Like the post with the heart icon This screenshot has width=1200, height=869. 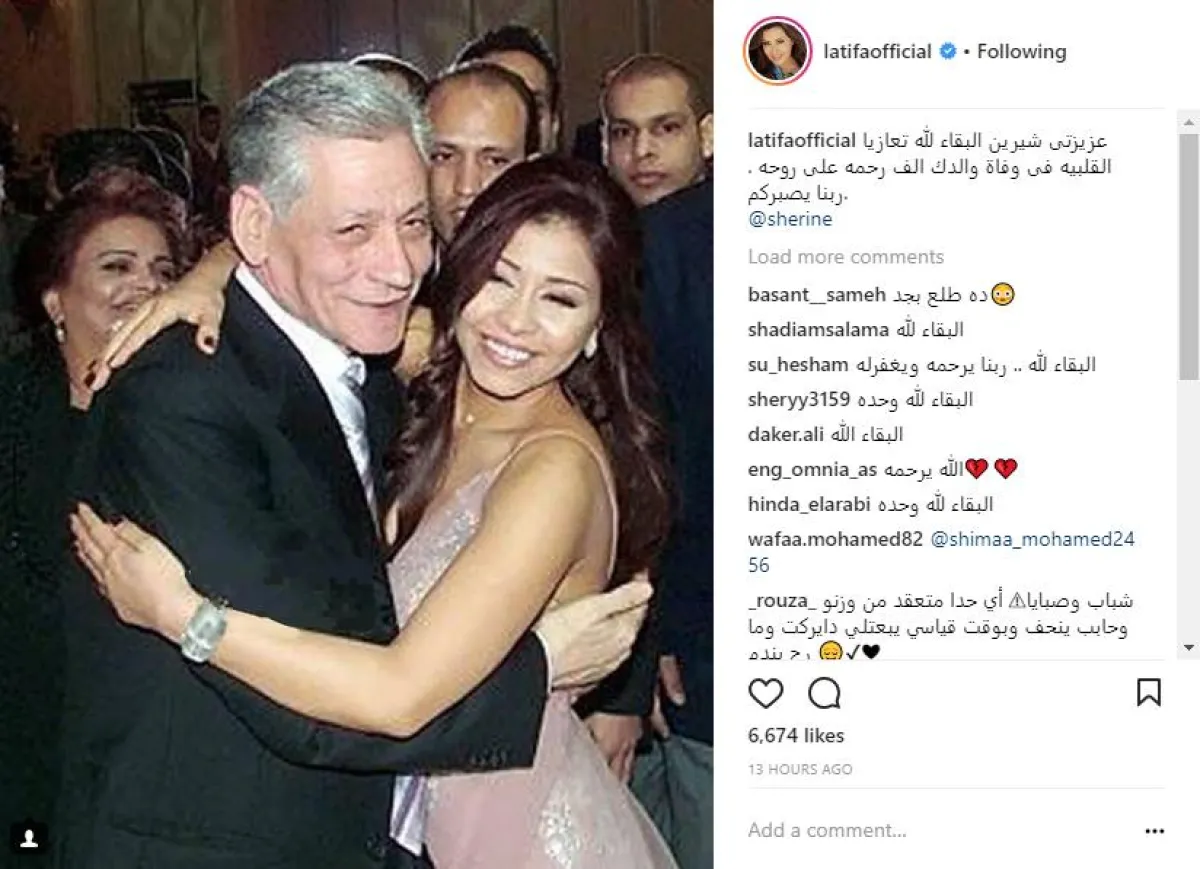point(766,692)
